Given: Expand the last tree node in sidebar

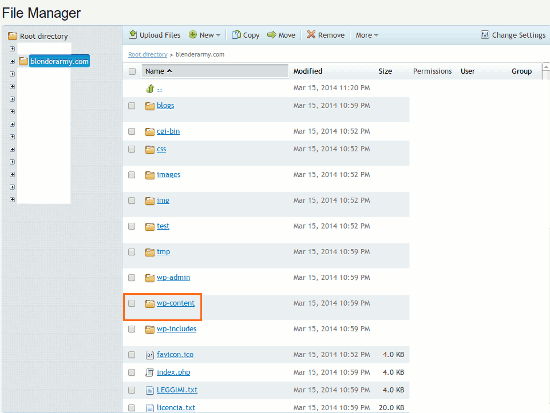Looking at the screenshot, I should click(x=12, y=199).
